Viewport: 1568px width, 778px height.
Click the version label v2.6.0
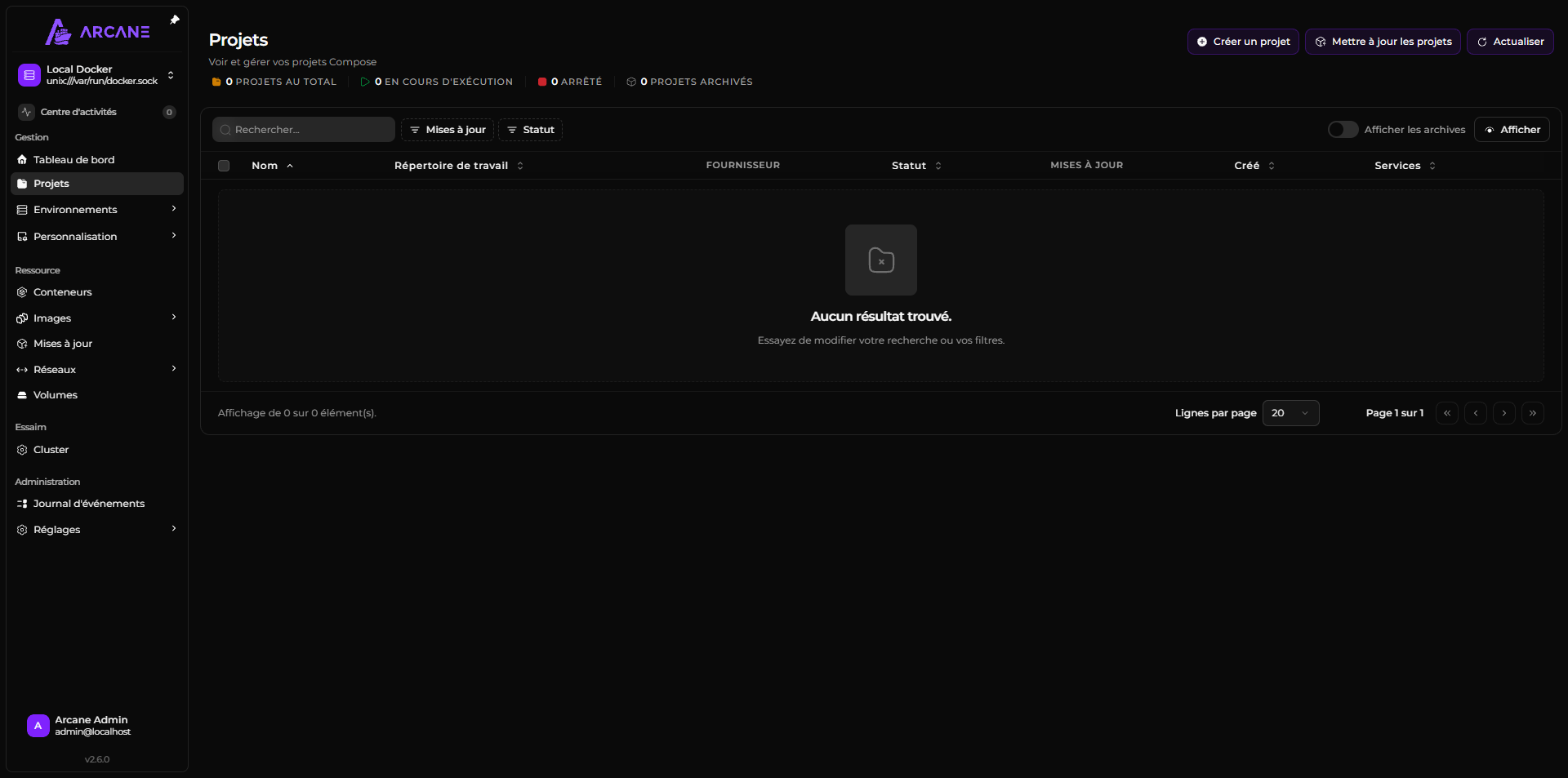coord(97,759)
